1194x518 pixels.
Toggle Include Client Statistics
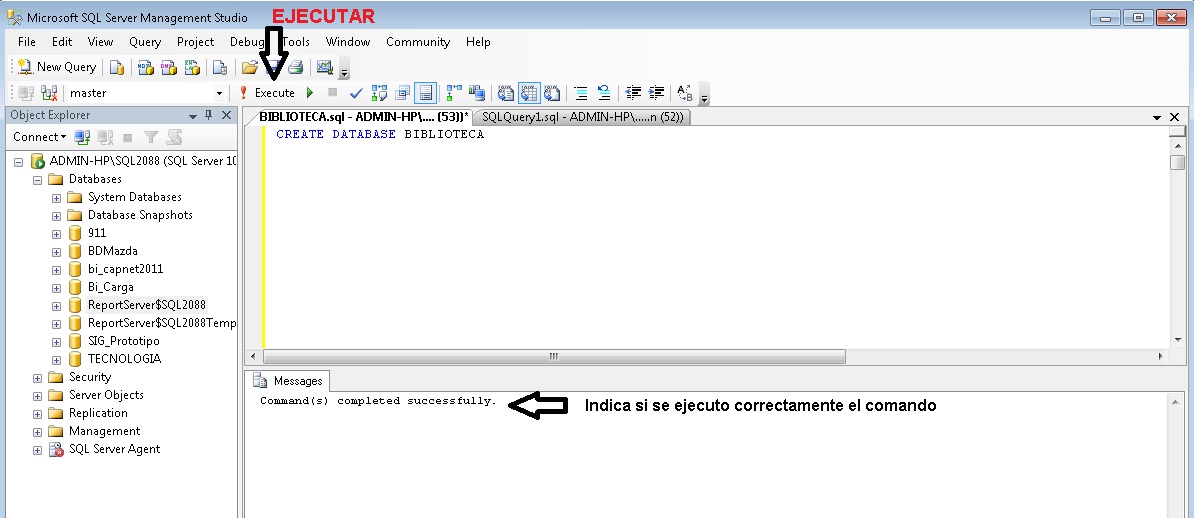[x=477, y=93]
